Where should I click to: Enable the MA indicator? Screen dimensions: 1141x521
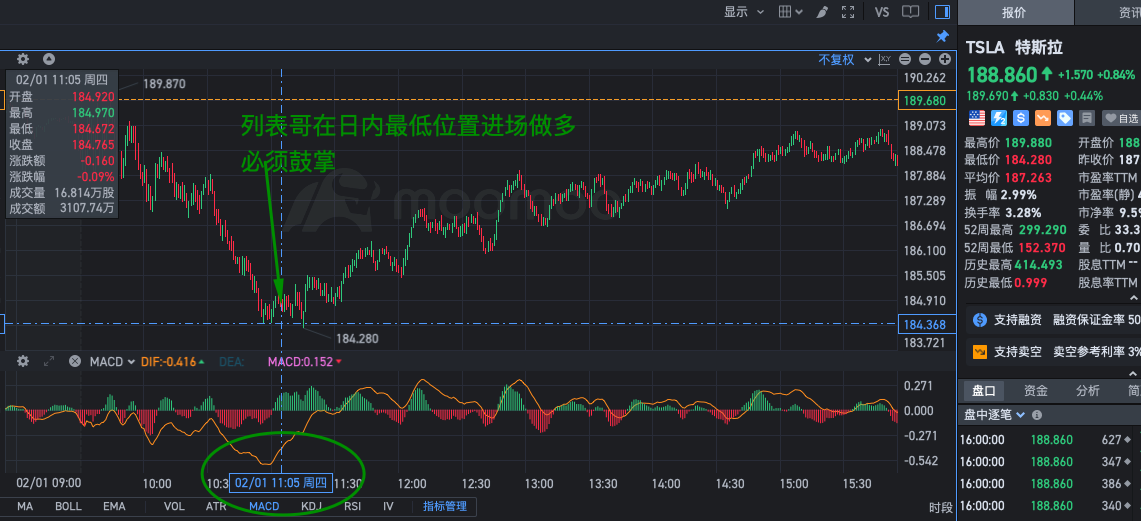(x=25, y=506)
